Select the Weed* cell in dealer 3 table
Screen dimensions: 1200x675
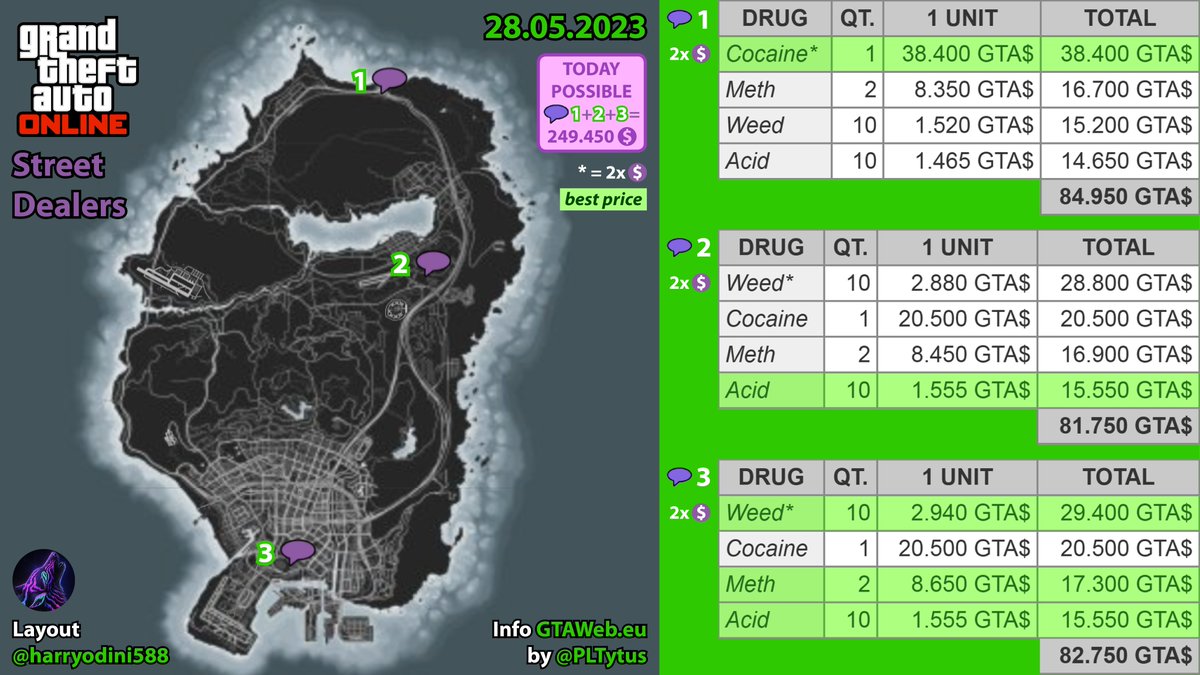point(771,513)
